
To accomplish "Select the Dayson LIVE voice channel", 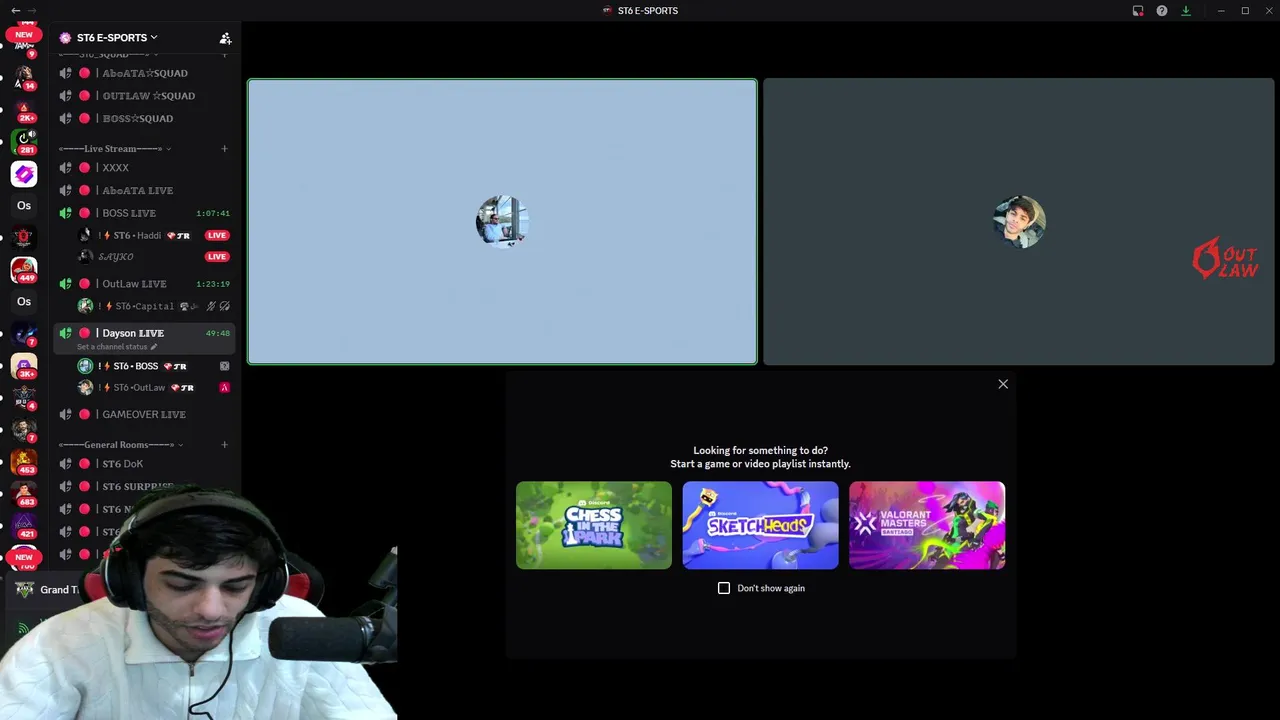I will pyautogui.click(x=144, y=338).
